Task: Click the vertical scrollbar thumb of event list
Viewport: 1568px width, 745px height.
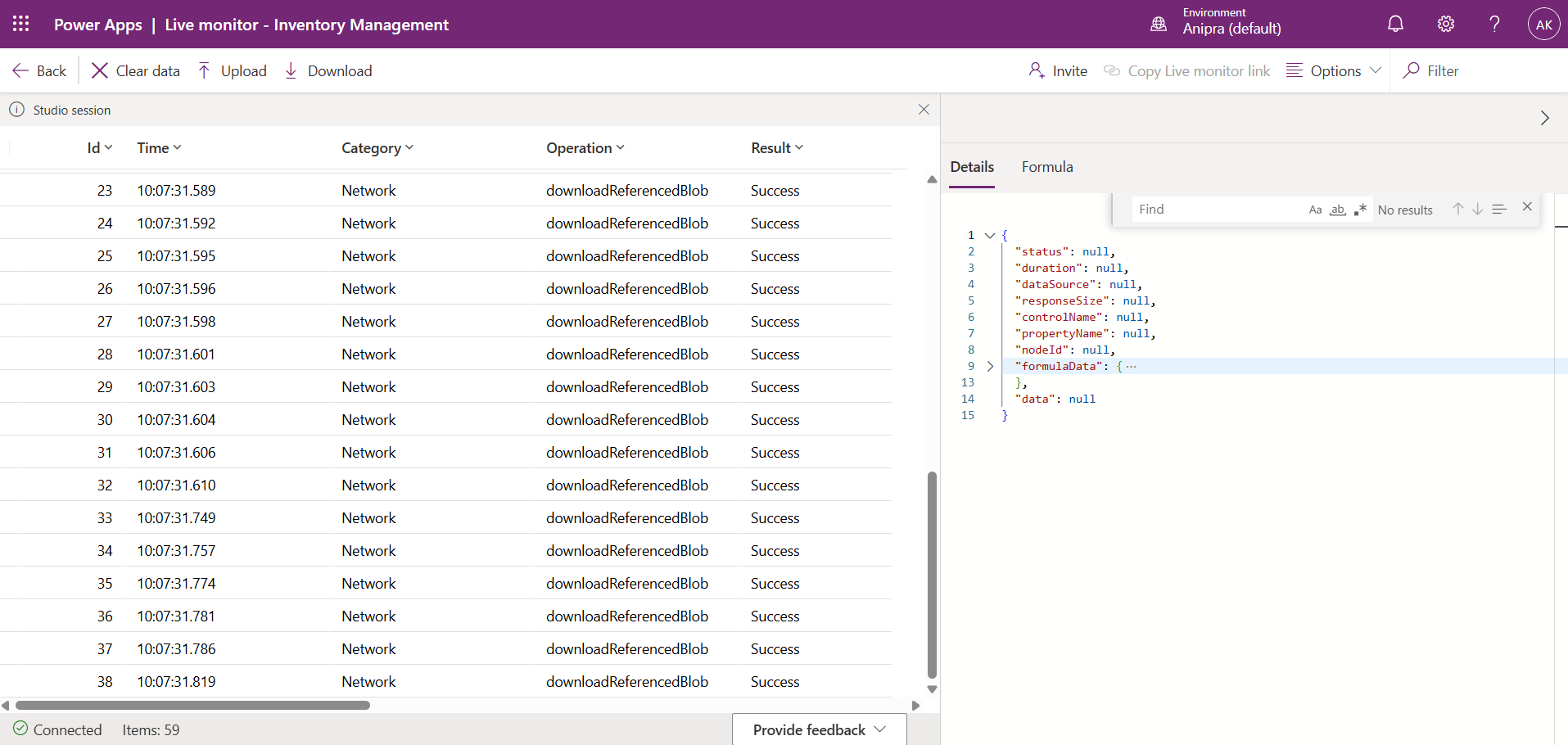Action: click(x=932, y=575)
